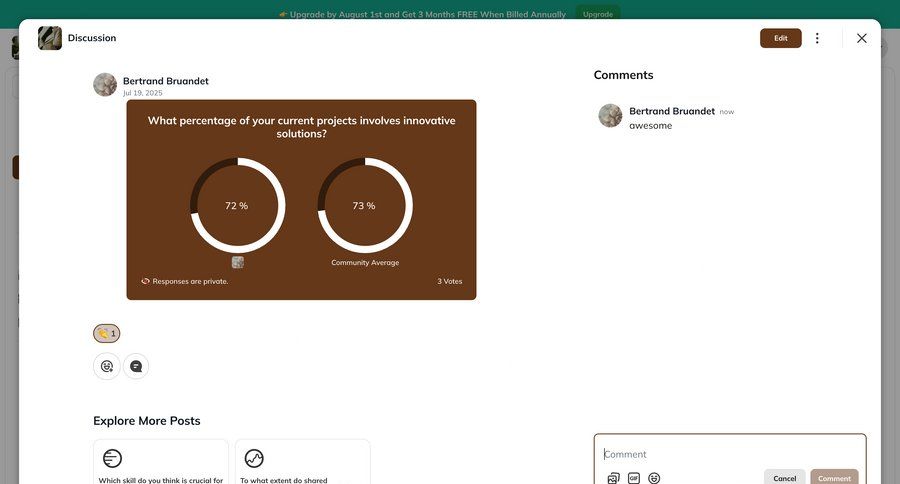Click the awesome comment text
900x484 pixels.
point(650,126)
